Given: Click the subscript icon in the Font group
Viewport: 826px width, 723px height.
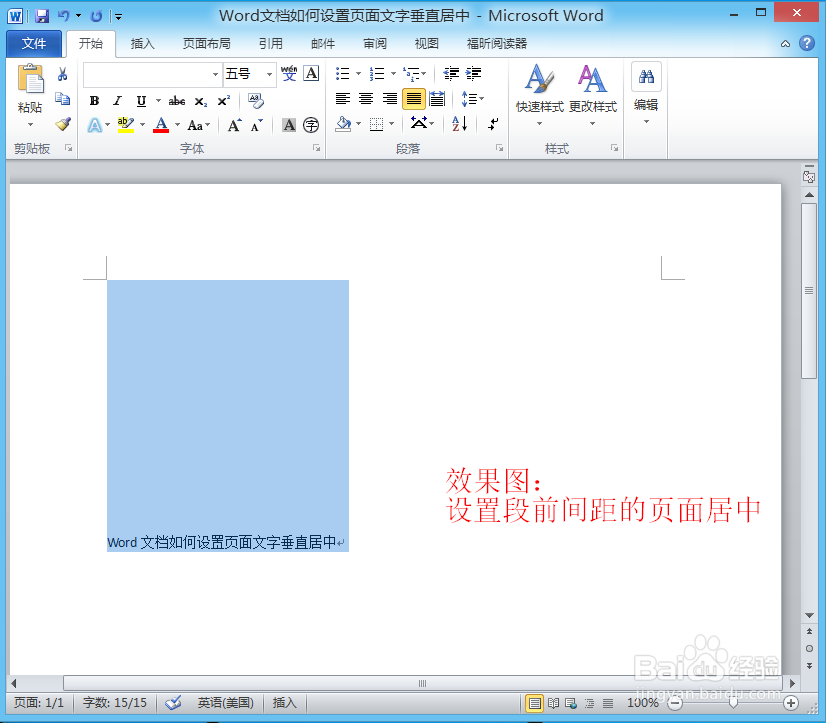Looking at the screenshot, I should [x=201, y=101].
